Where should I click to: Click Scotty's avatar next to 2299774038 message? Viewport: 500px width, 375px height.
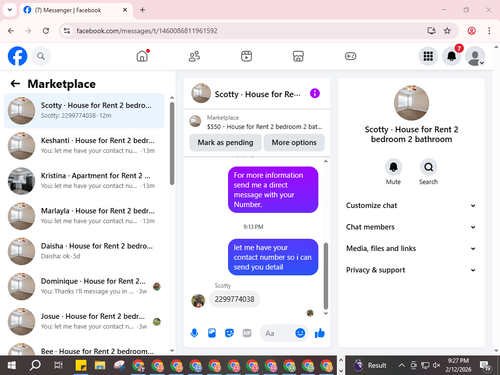(x=198, y=301)
